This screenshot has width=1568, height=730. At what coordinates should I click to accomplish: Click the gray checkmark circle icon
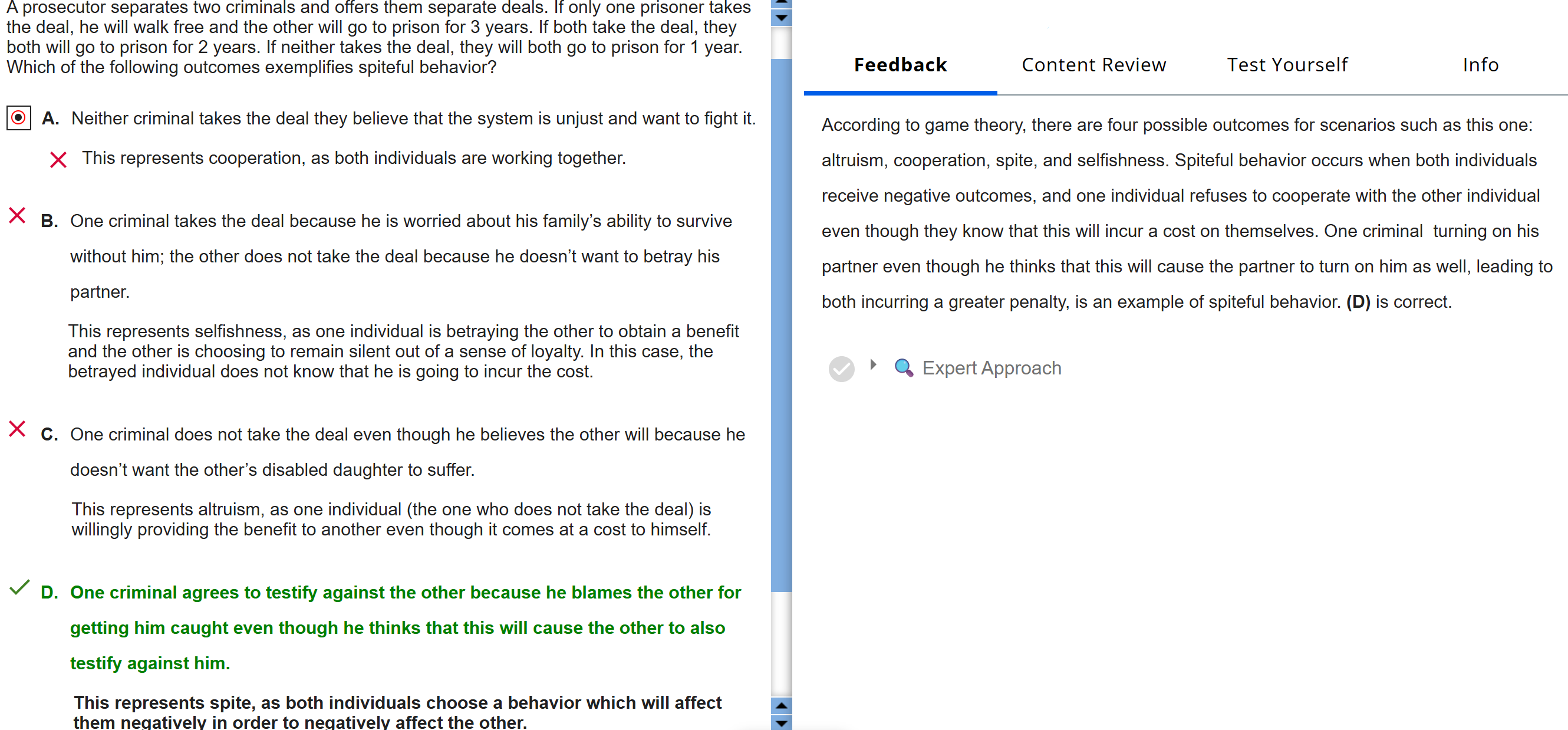tap(841, 369)
